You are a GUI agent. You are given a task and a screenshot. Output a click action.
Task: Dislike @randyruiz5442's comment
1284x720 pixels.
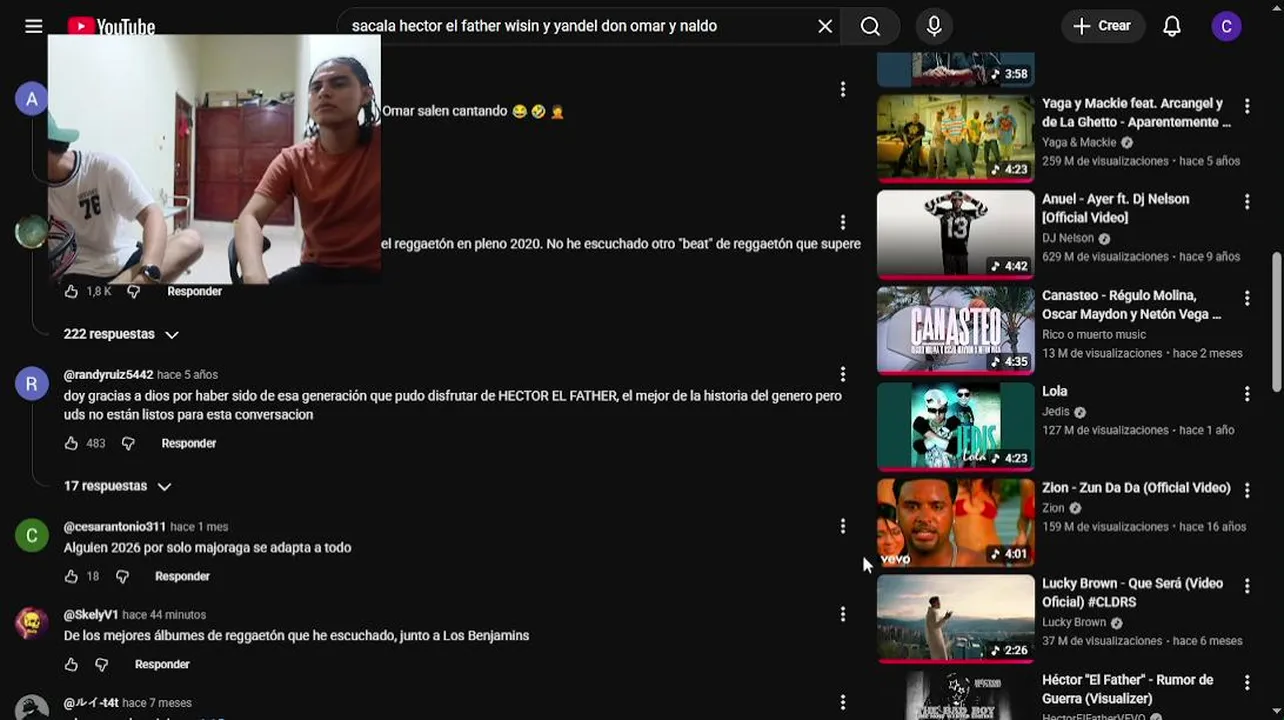(x=128, y=443)
